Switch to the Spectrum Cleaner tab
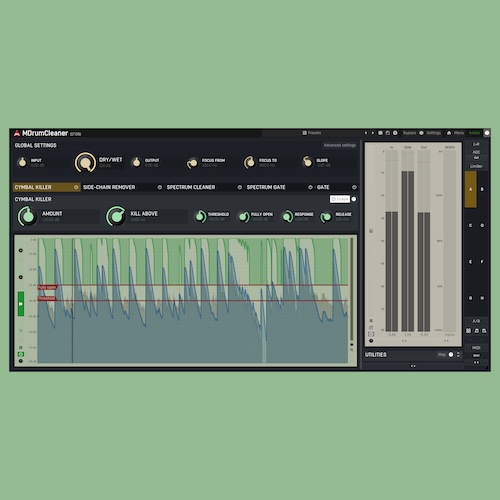The height and width of the screenshot is (500, 500). point(191,187)
